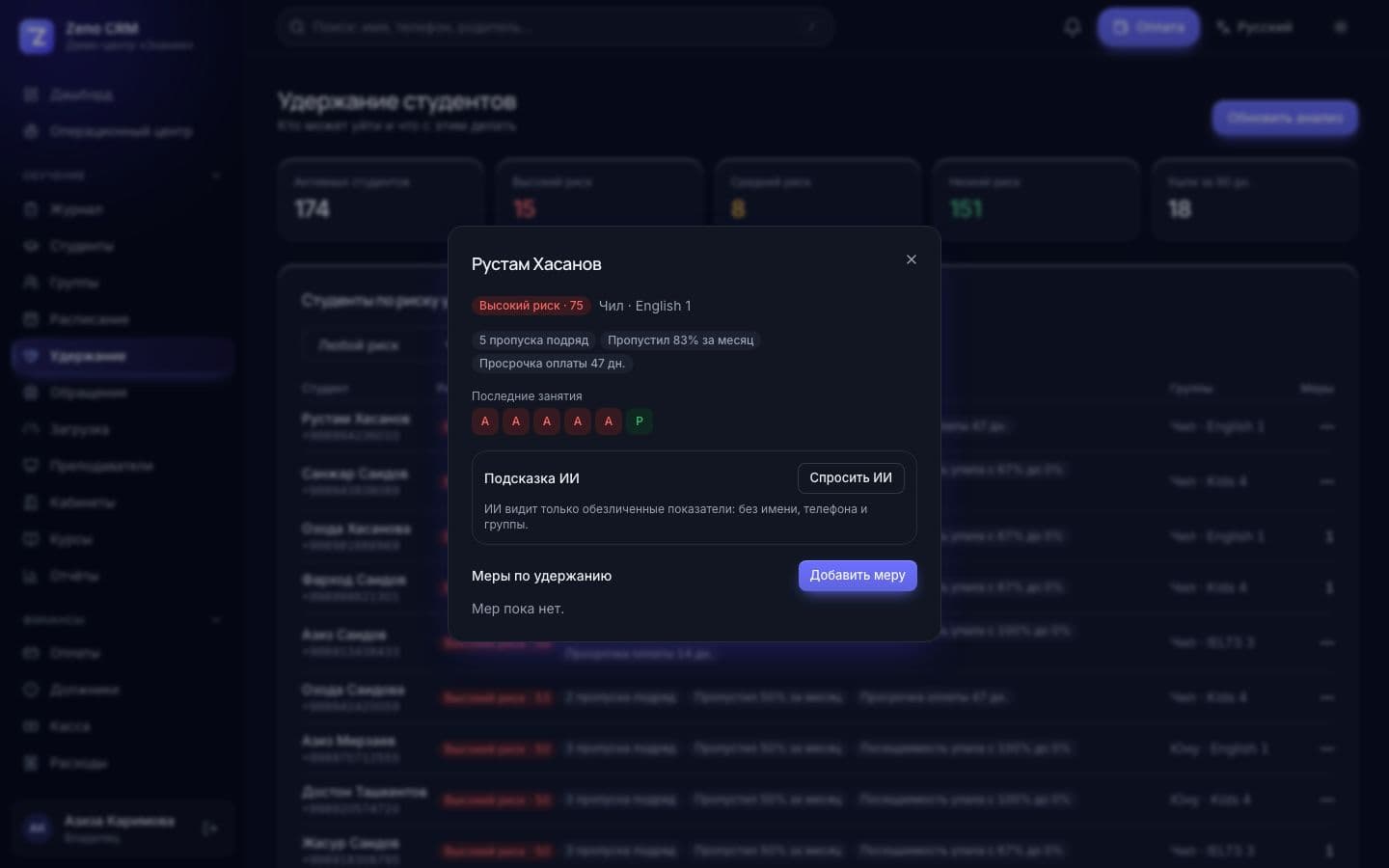
Task: Open Курсы in the sidebar menu
Action: click(x=123, y=539)
